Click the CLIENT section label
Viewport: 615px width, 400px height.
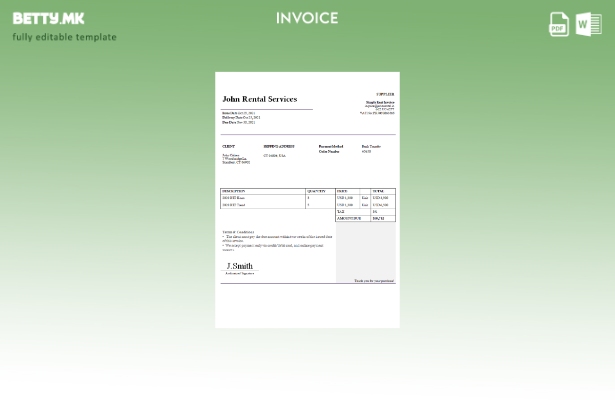pyautogui.click(x=228, y=146)
